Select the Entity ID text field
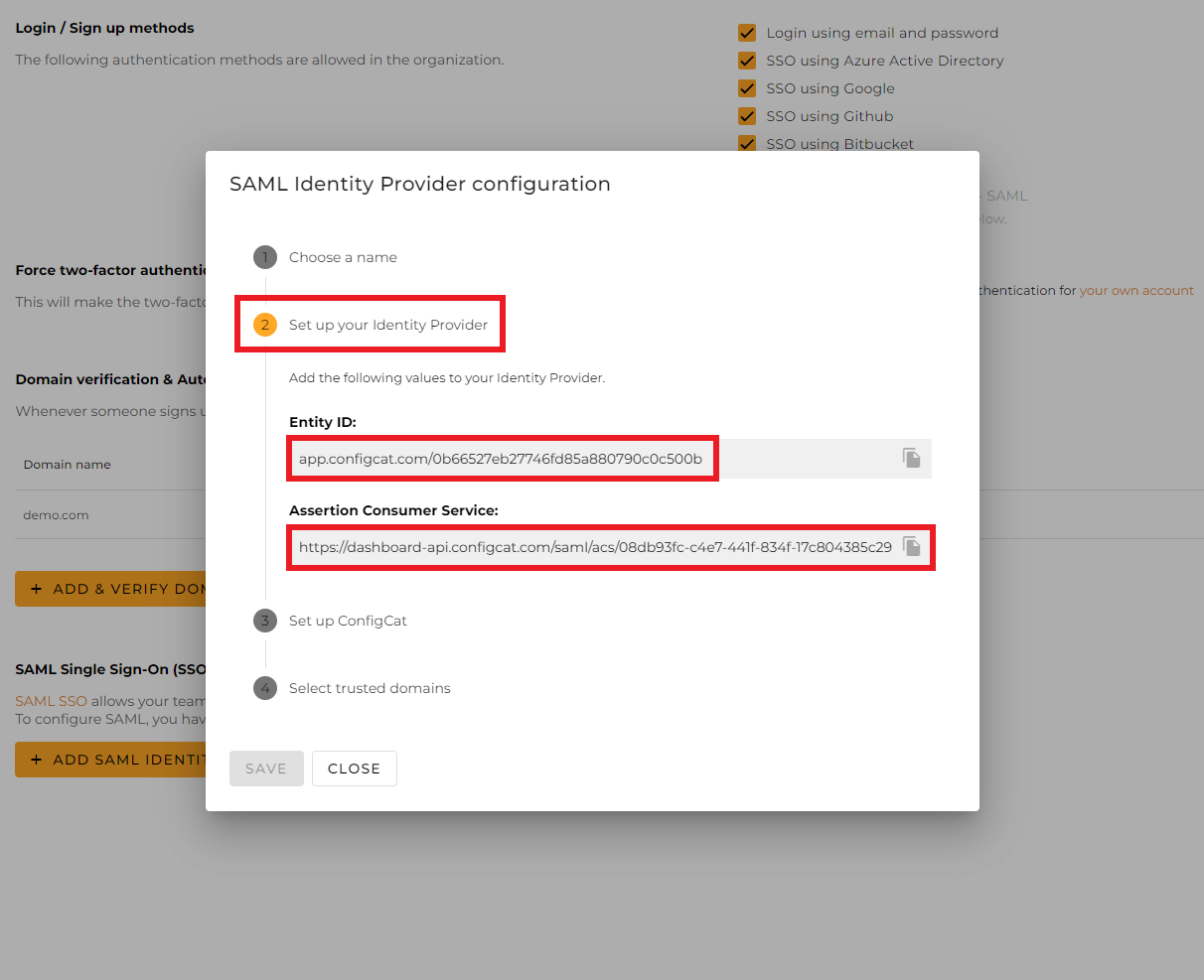Viewport: 1204px width, 980px height. 502,457
